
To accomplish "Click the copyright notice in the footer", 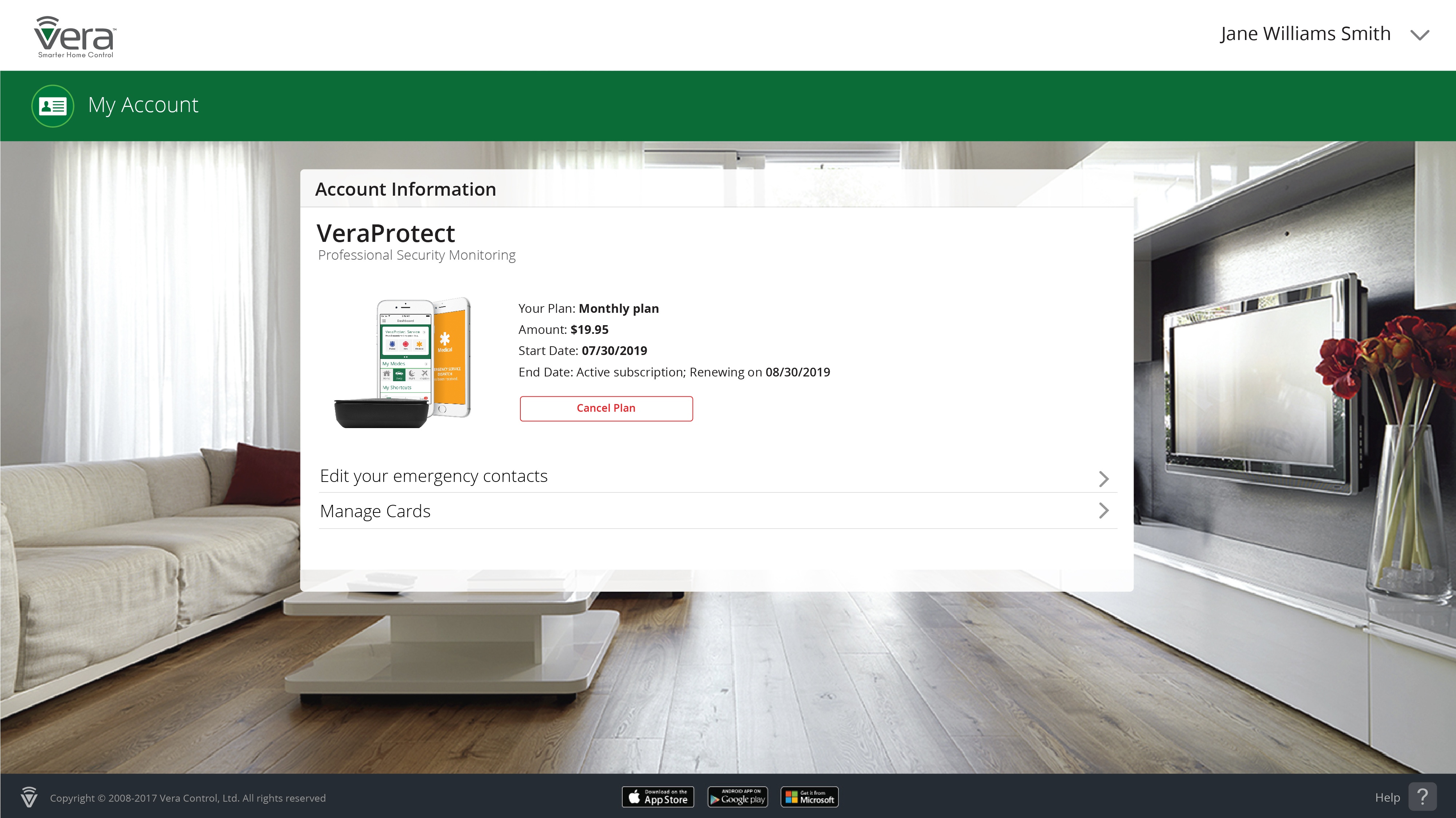I will pos(188,798).
